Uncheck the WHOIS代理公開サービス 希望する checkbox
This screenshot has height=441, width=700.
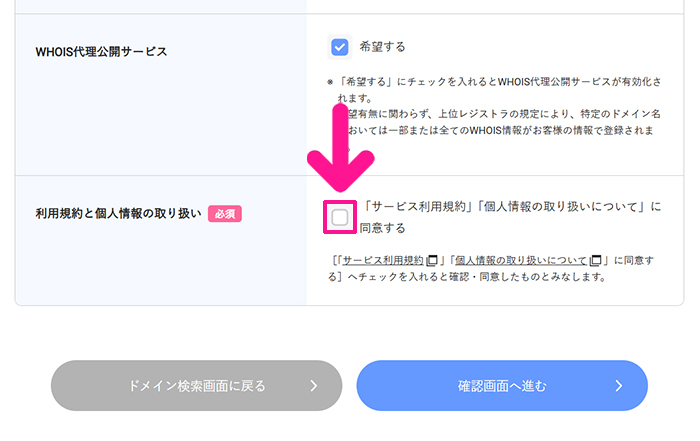340,47
